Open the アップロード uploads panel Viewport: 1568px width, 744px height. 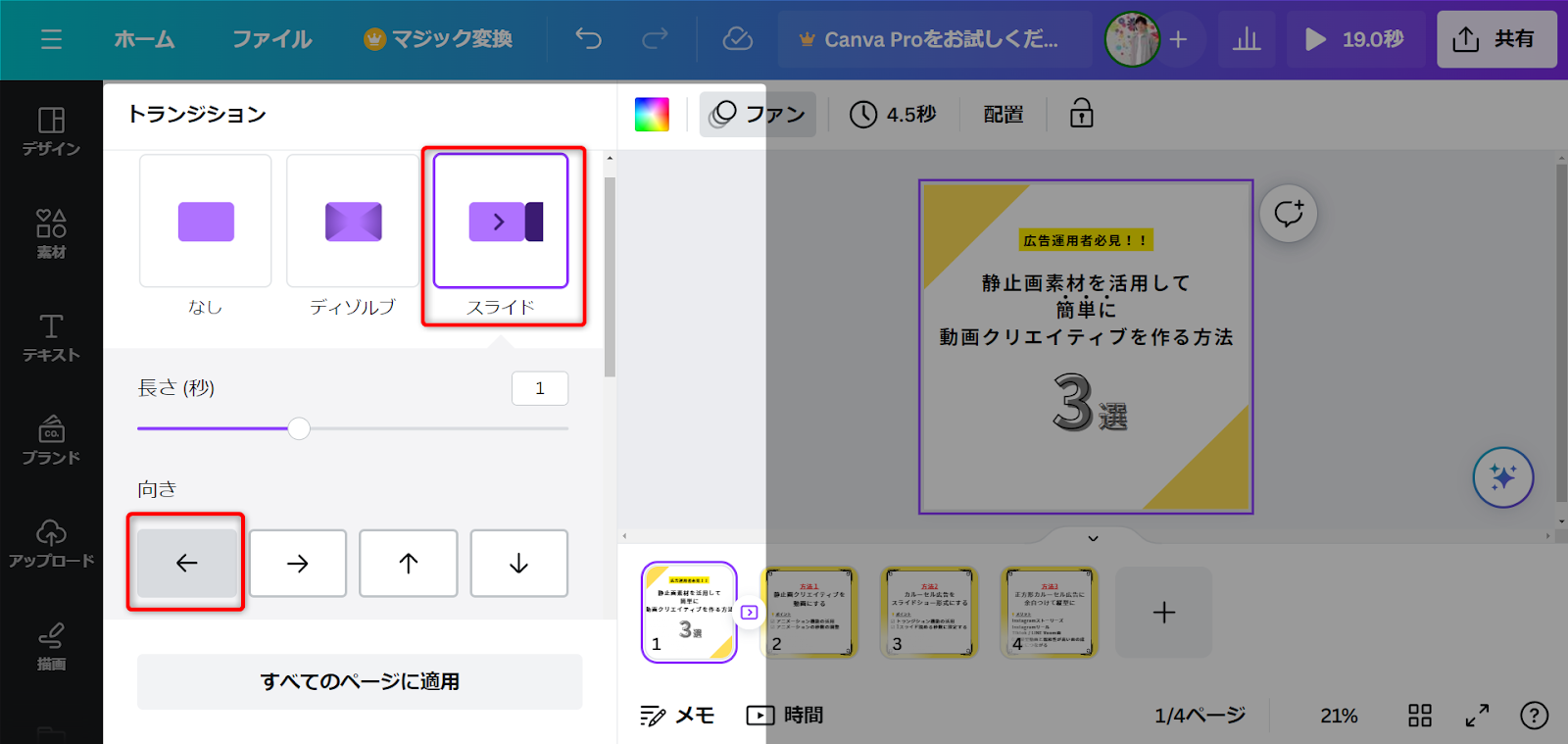tap(51, 543)
